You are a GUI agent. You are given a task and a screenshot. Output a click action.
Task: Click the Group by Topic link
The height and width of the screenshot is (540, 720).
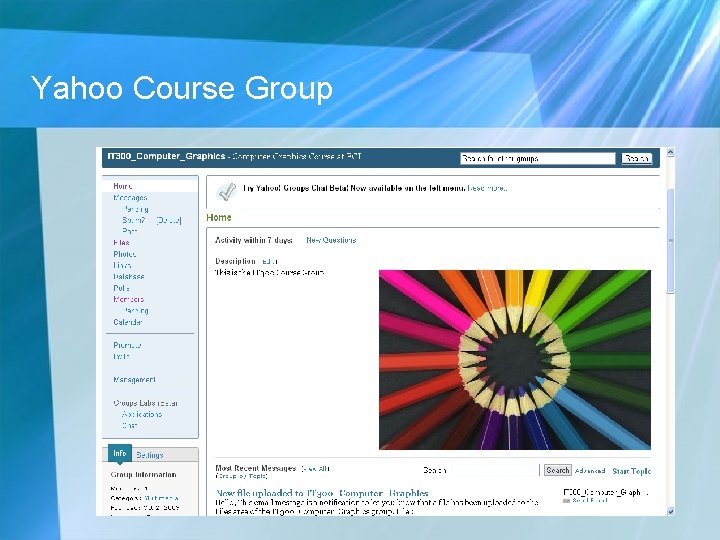[x=241, y=477]
